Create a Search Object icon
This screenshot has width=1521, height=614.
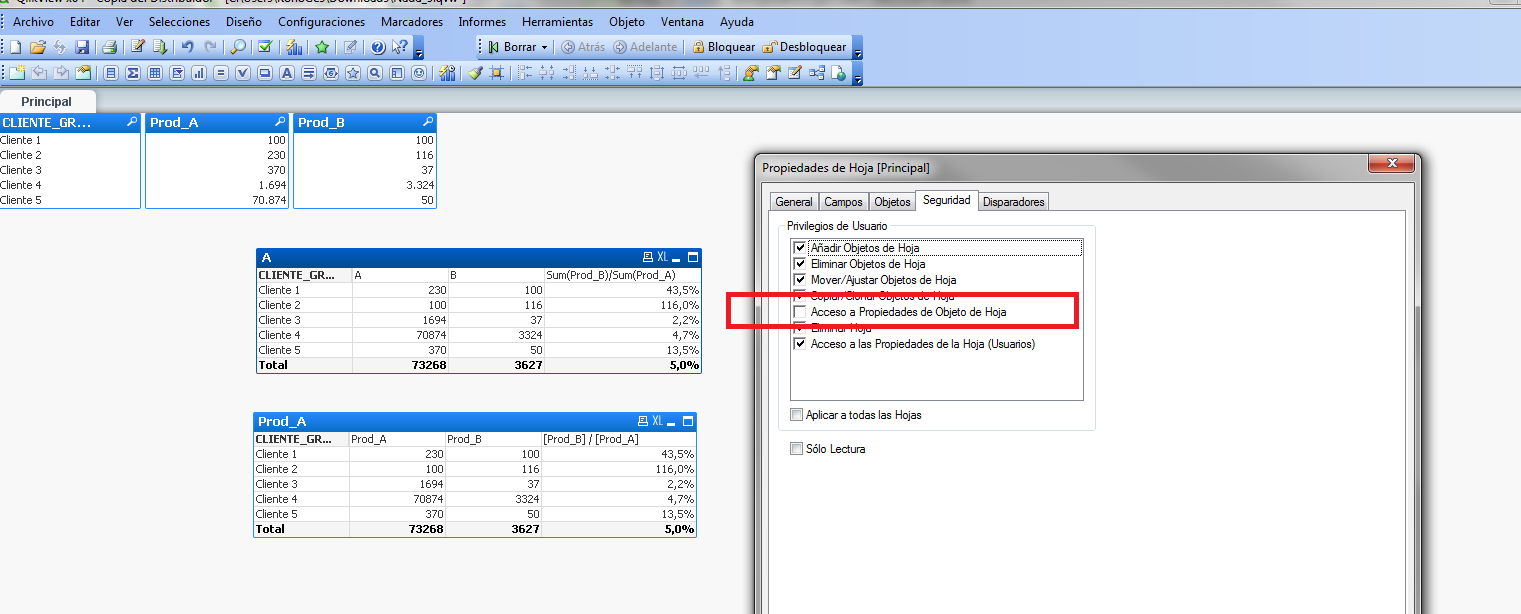375,73
